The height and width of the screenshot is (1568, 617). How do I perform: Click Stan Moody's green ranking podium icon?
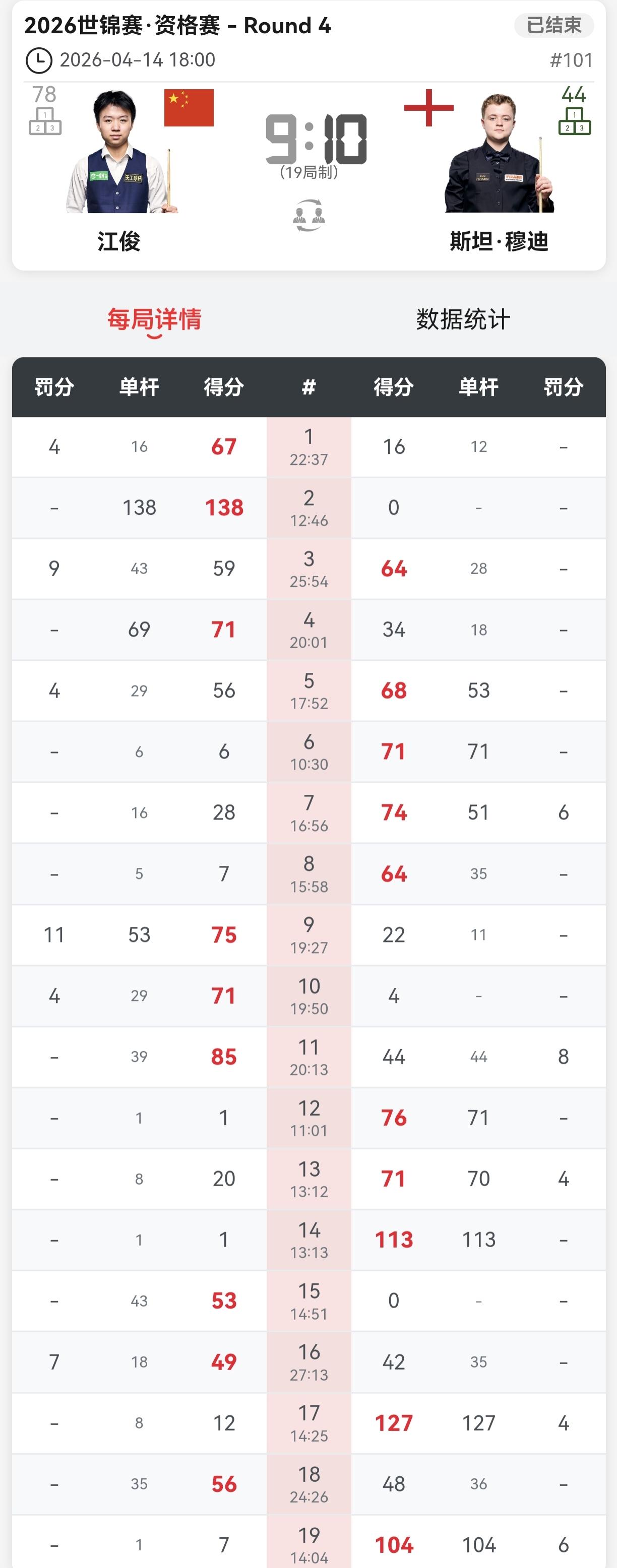coord(574,120)
